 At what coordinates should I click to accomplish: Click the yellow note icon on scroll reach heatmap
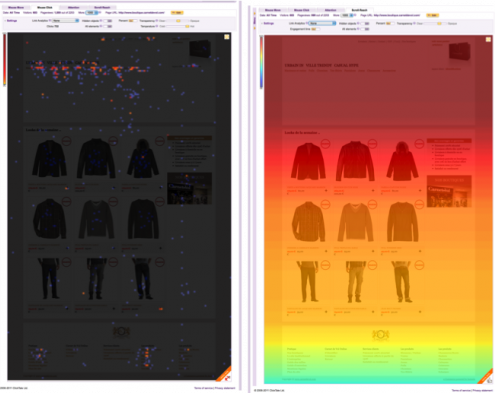click(488, 39)
